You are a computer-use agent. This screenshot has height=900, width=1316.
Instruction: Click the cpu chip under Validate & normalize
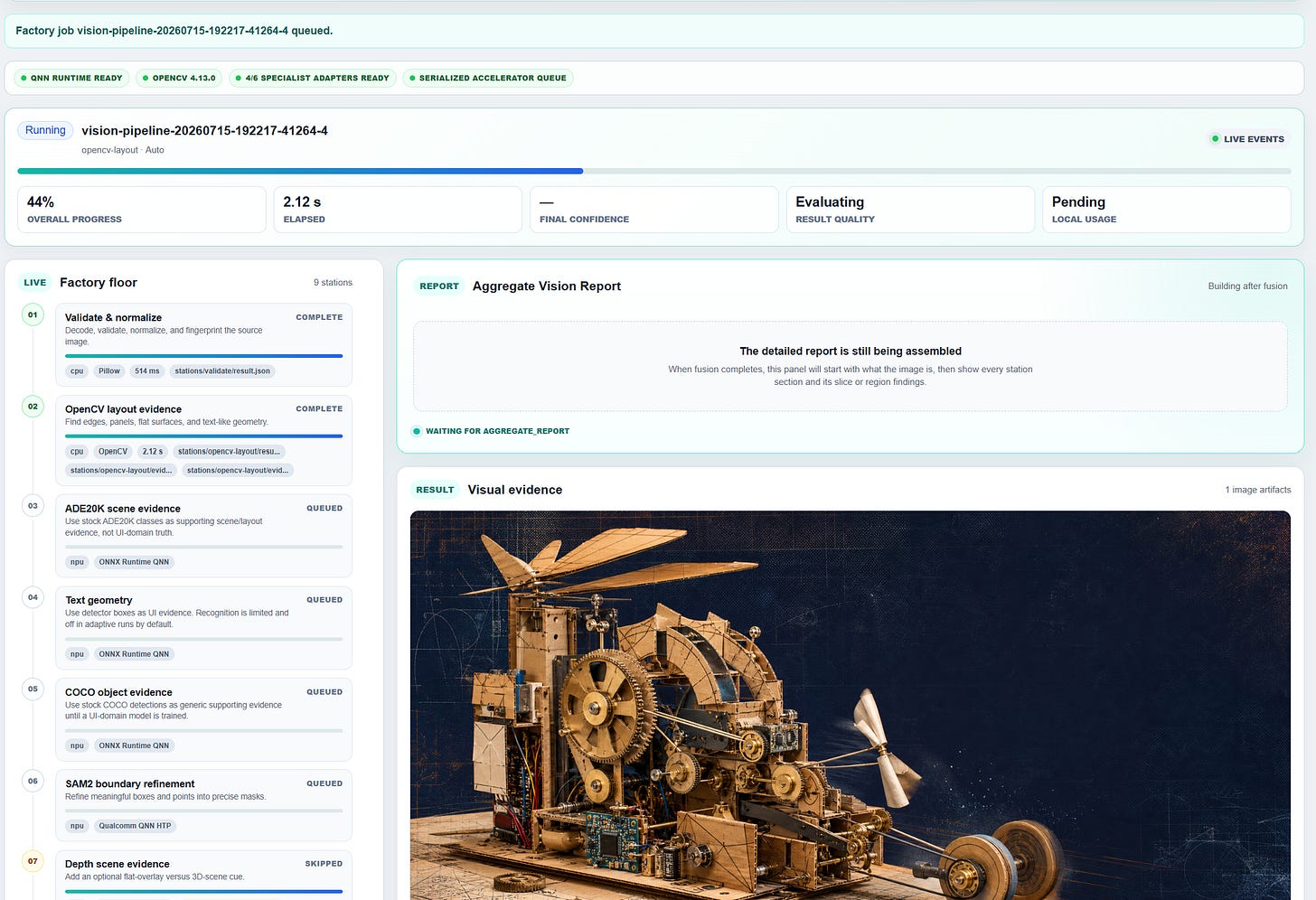click(x=77, y=371)
